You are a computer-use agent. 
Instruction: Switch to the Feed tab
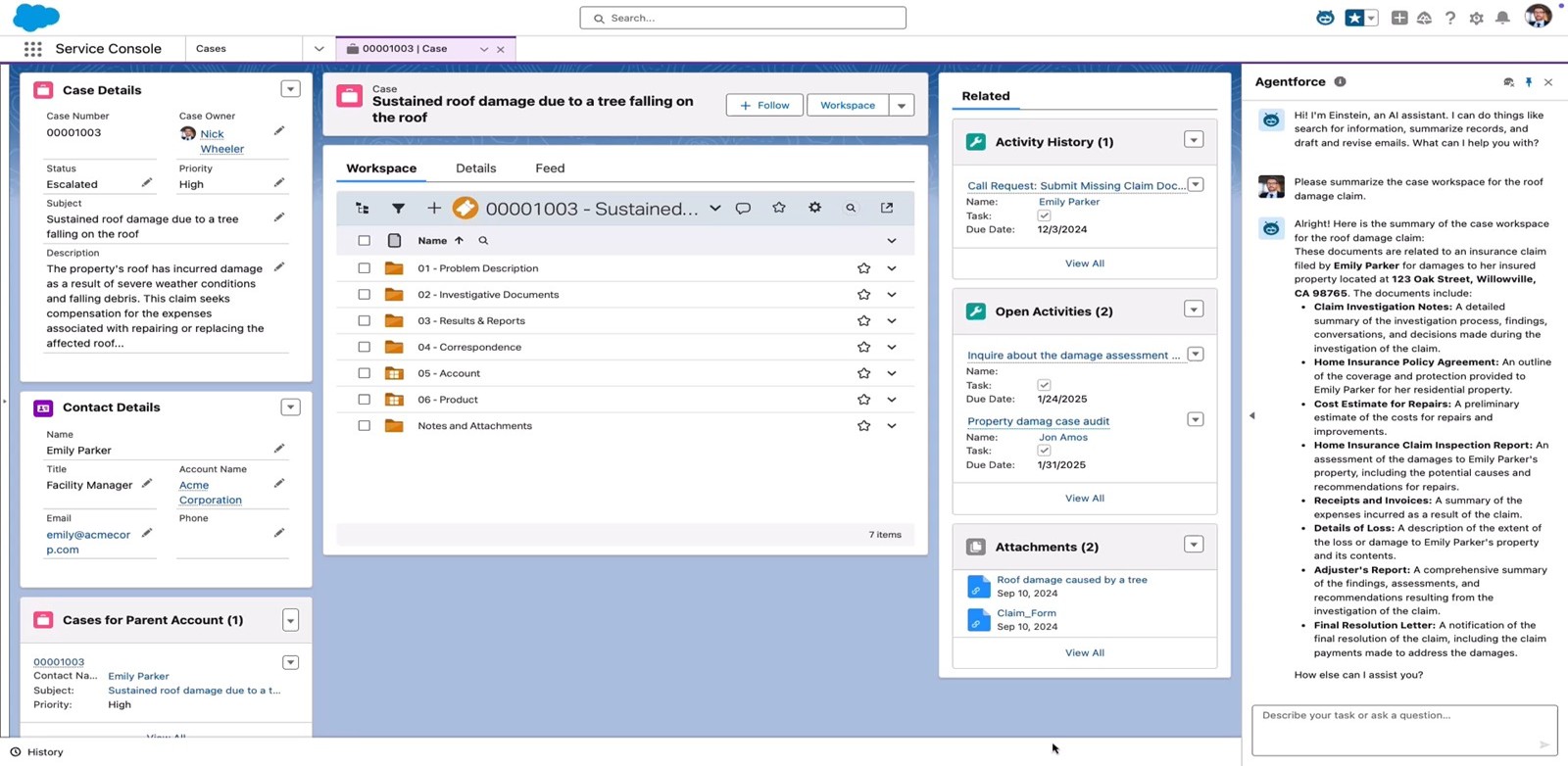550,168
